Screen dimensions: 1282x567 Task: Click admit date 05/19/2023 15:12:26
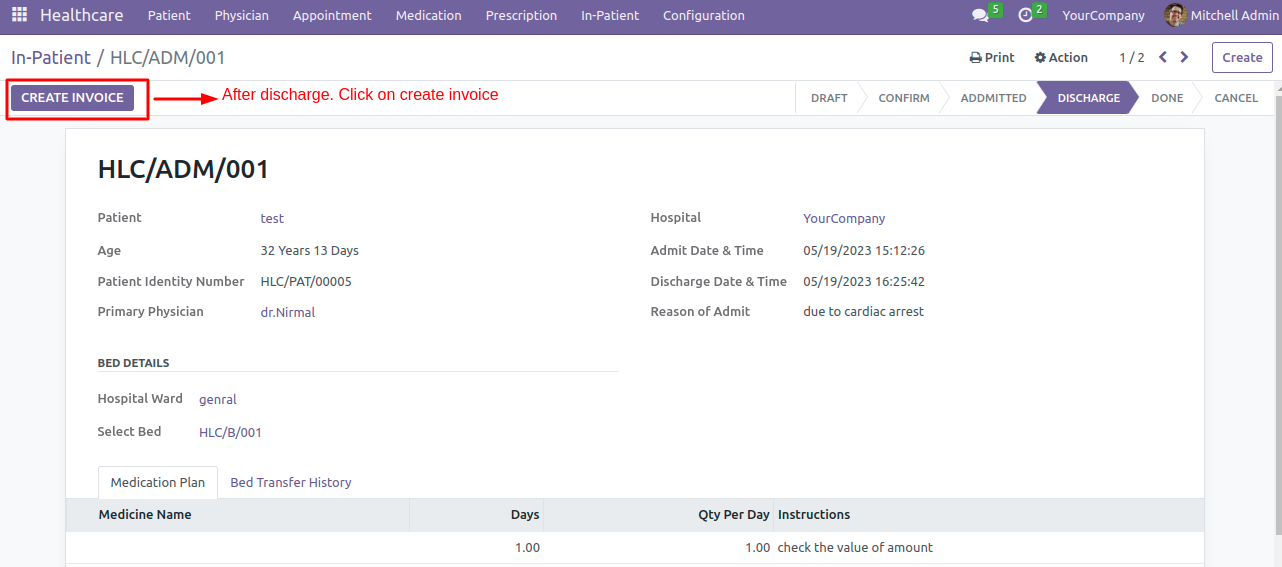pos(864,250)
